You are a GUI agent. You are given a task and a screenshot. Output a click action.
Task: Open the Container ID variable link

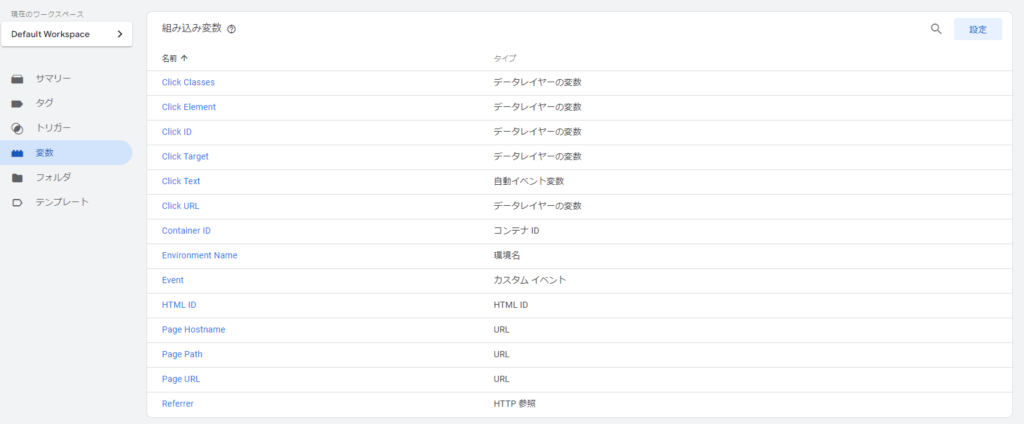pyautogui.click(x=186, y=231)
